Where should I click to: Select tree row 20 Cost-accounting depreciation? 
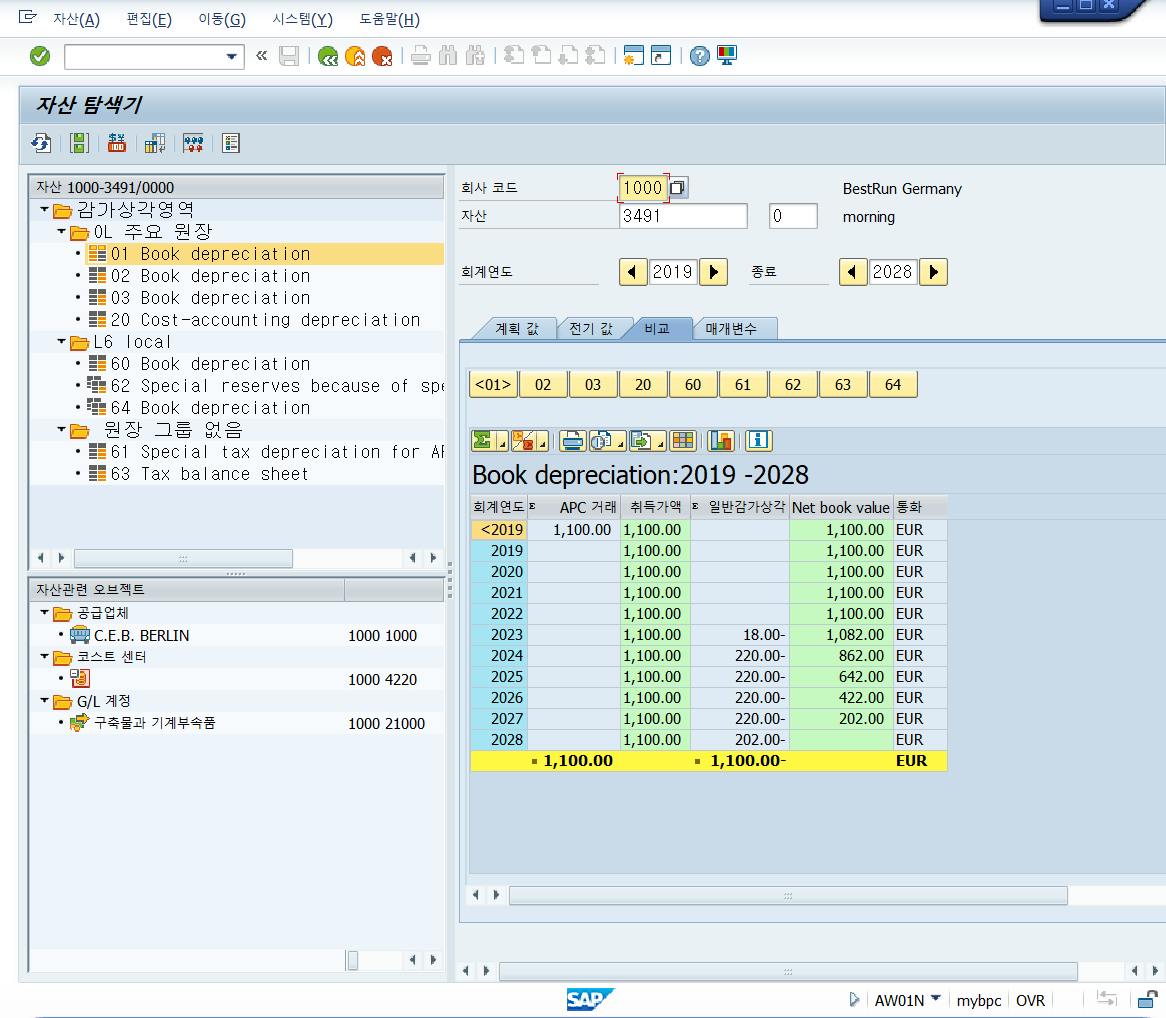point(265,320)
